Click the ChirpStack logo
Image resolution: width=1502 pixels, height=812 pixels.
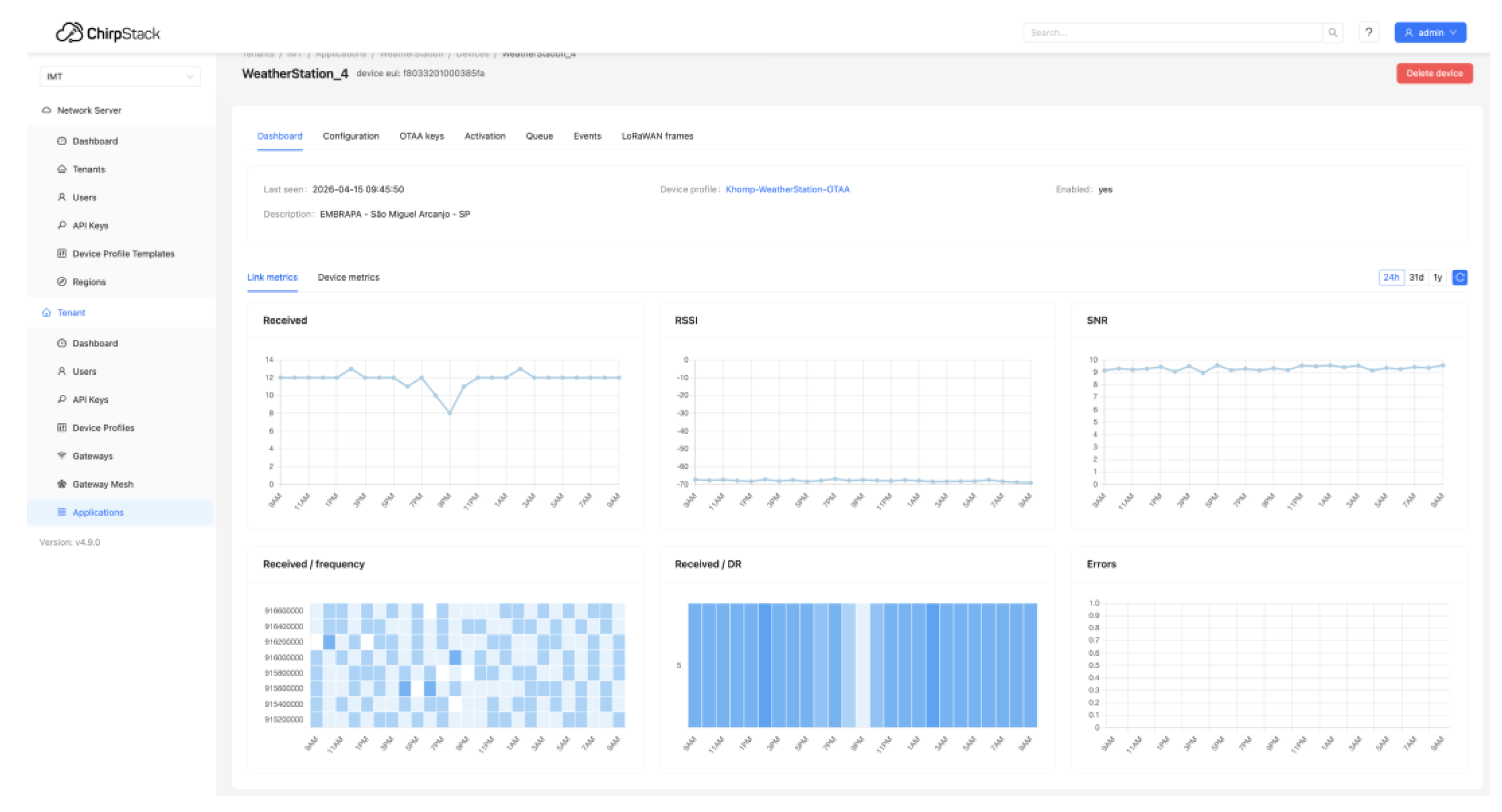pos(108,33)
